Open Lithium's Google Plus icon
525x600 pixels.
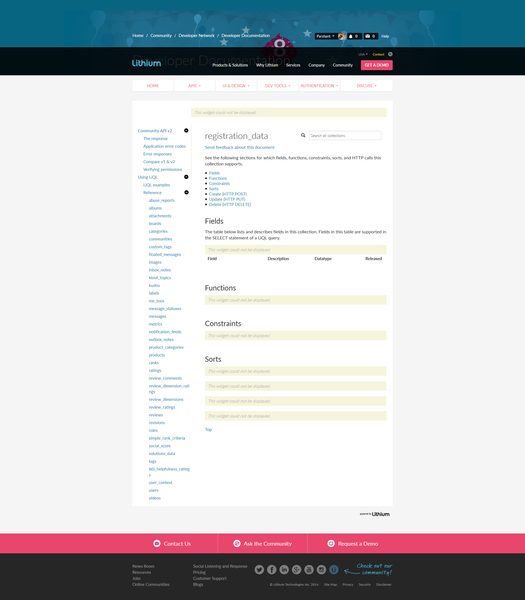pos(297,570)
